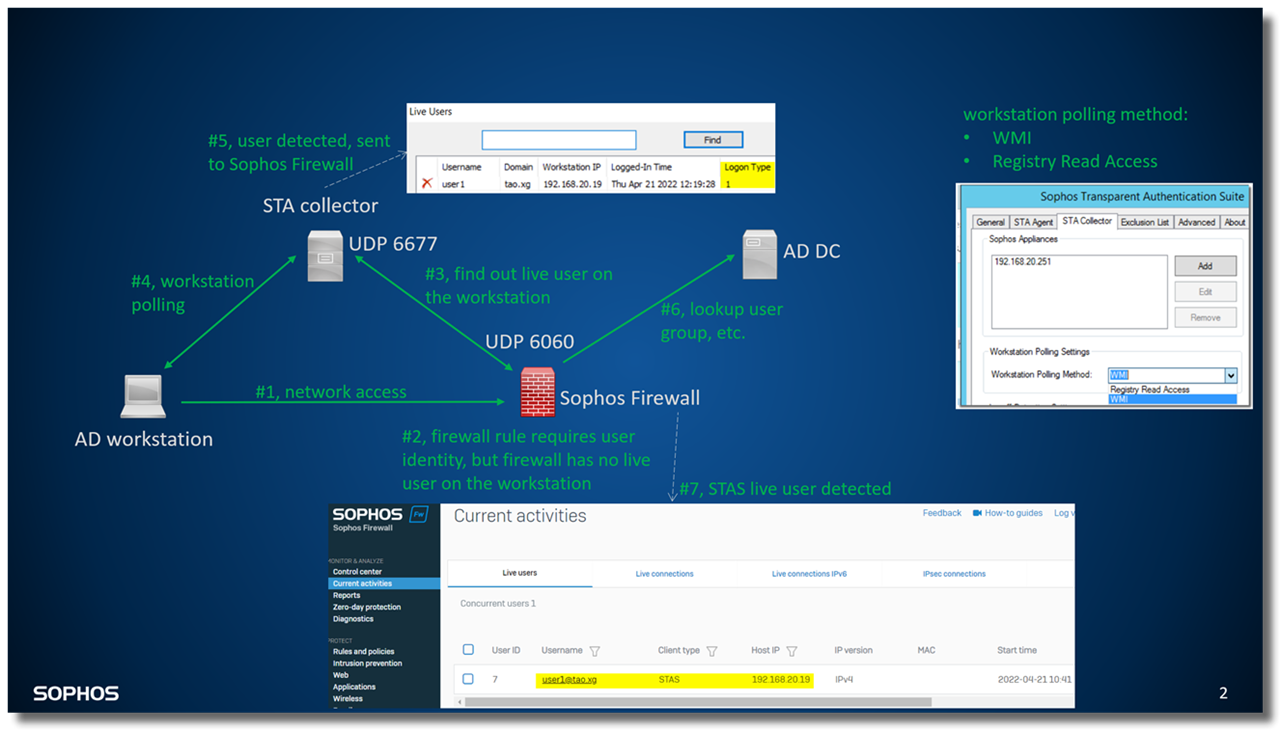Open Zero-day protection in the sidebar

click(367, 607)
